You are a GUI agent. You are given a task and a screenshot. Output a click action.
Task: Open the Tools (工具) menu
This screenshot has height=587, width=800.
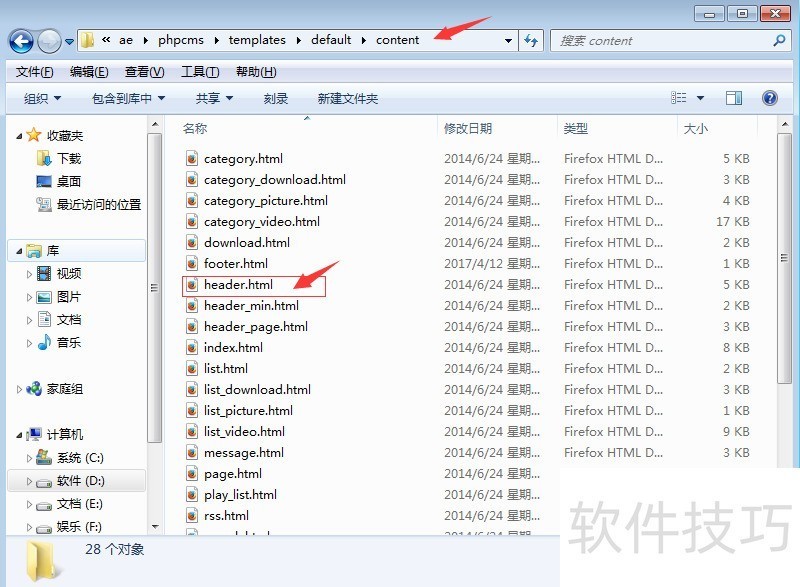(x=200, y=72)
